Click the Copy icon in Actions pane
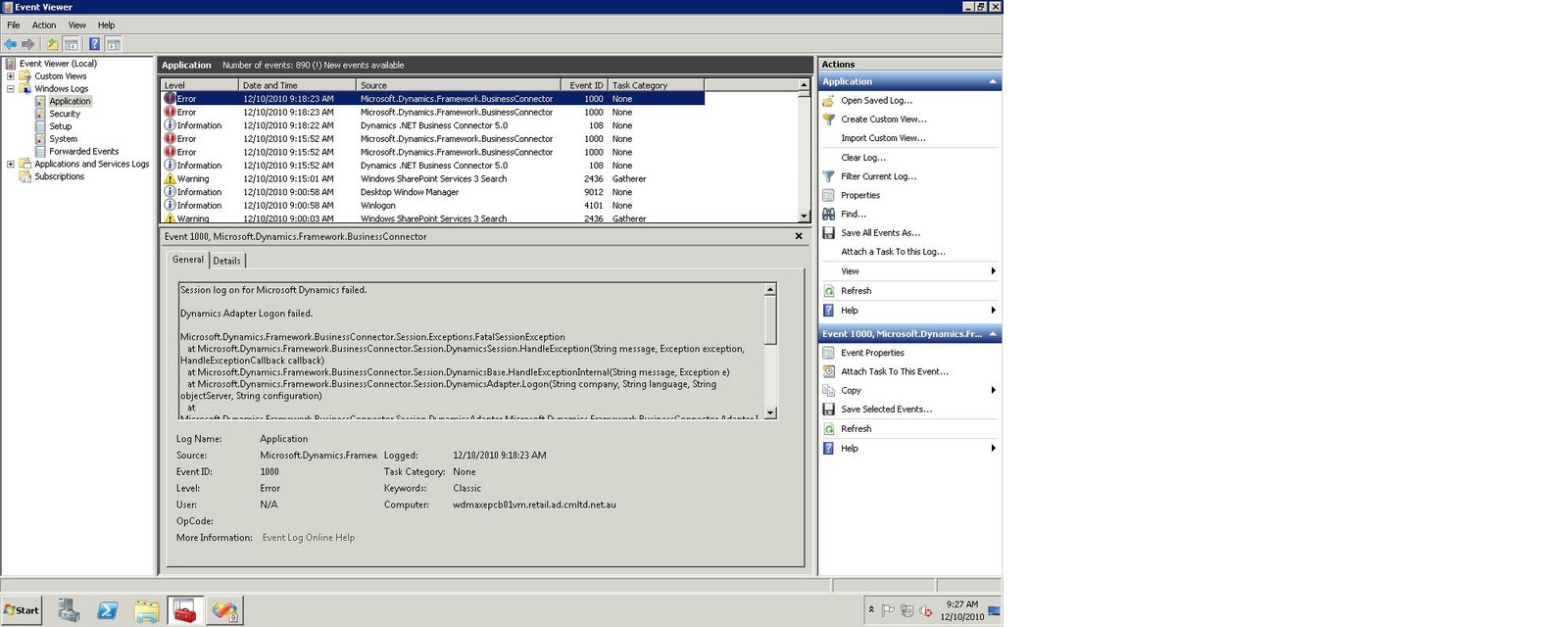The height and width of the screenshot is (627, 1568). pyautogui.click(x=828, y=391)
